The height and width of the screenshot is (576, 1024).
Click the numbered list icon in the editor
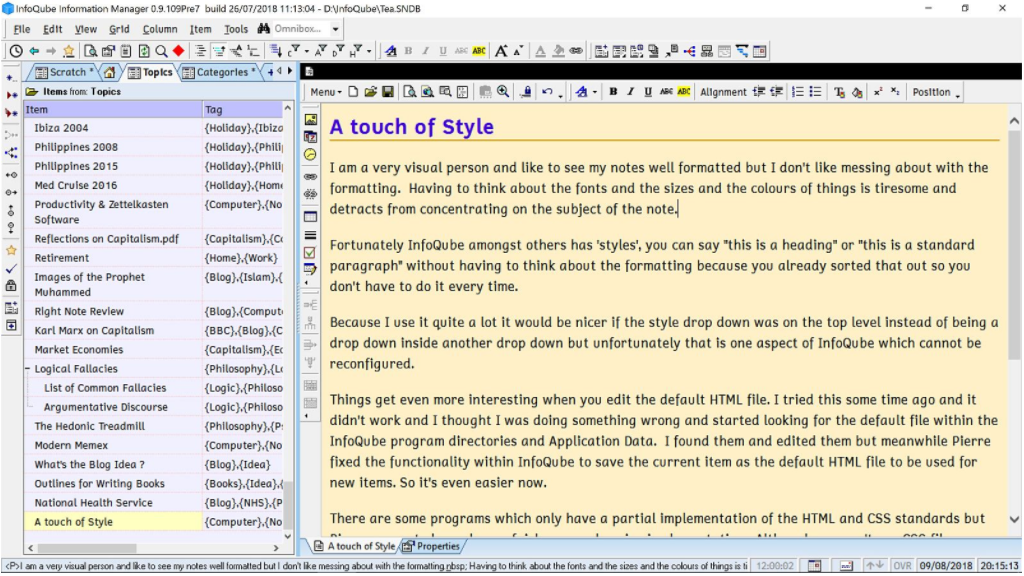(797, 92)
